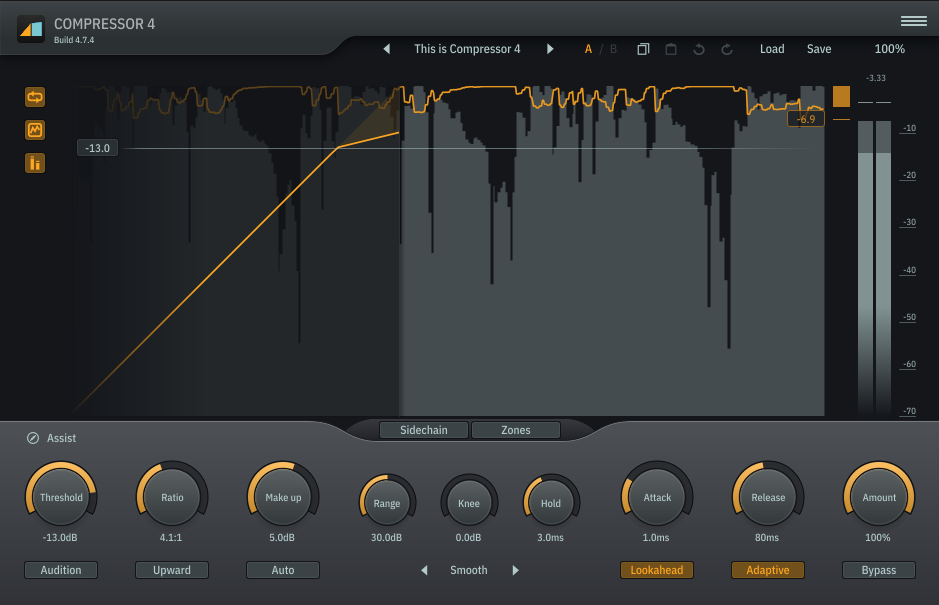Click the -13.0 threshold label
939x605 pixels.
(x=98, y=148)
